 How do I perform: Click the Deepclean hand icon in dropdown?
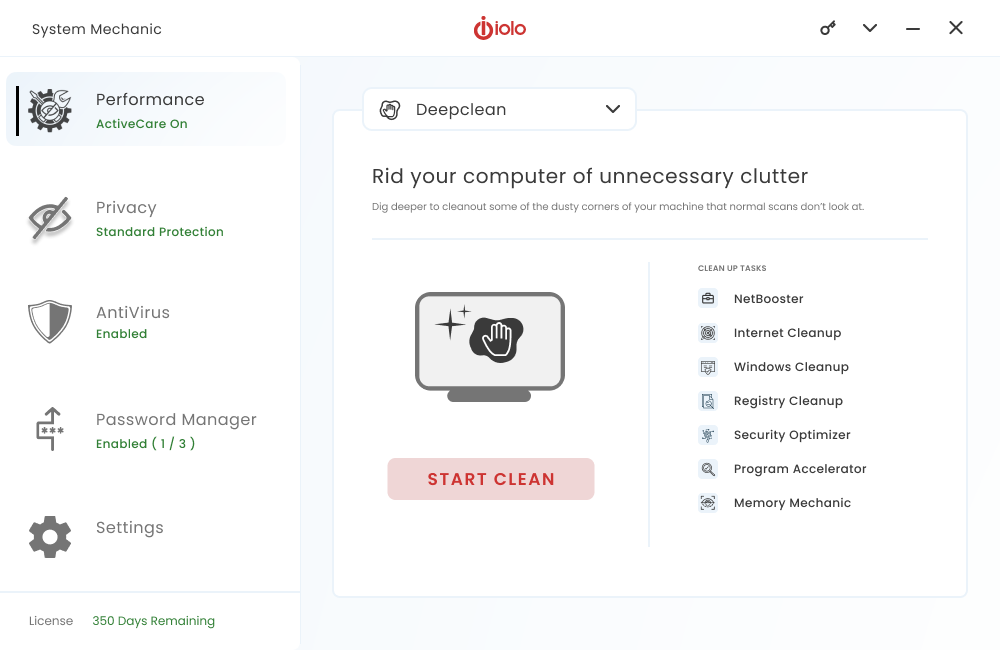390,110
